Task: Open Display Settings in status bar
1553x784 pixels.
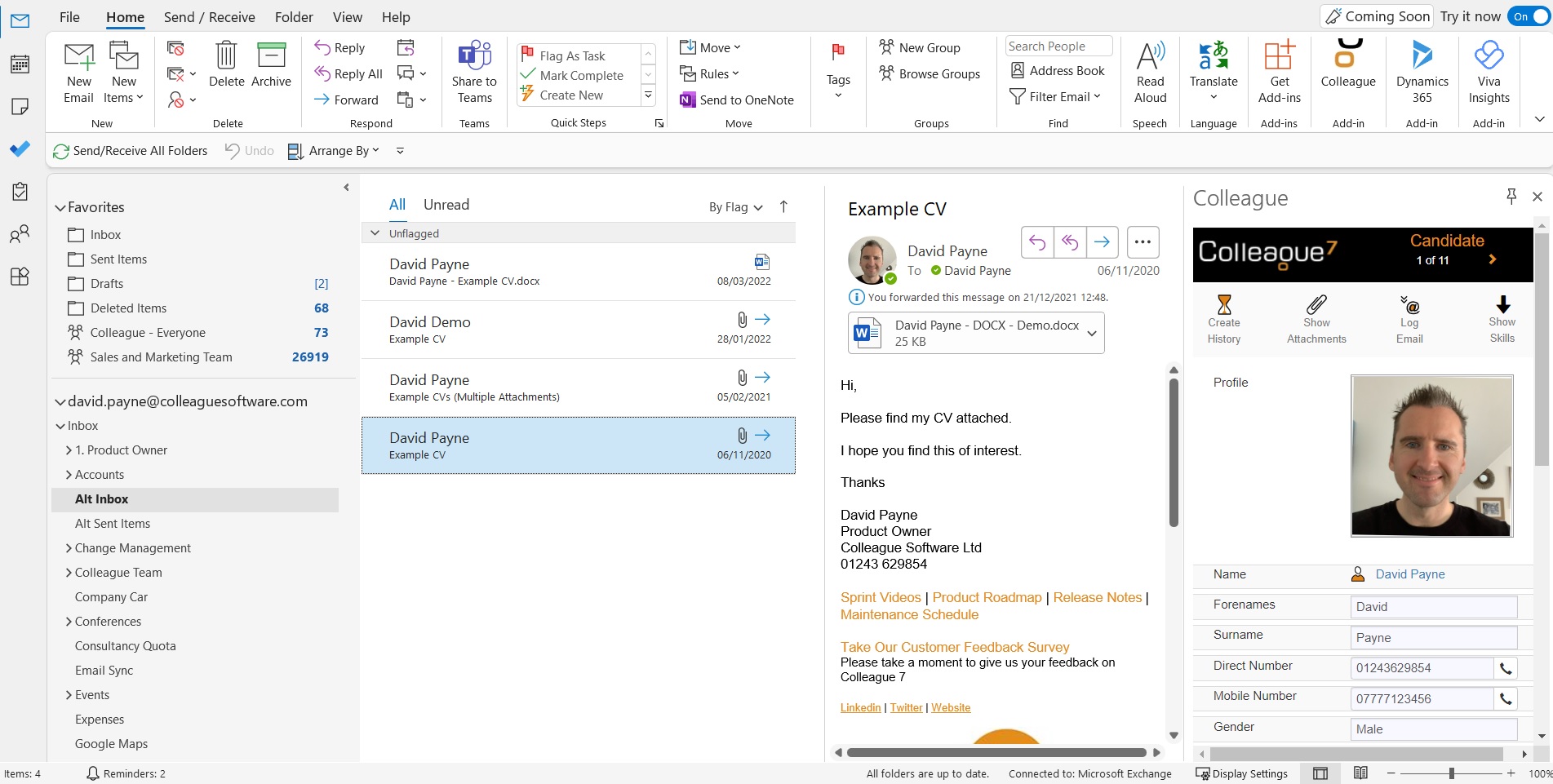Action: coord(1241,773)
